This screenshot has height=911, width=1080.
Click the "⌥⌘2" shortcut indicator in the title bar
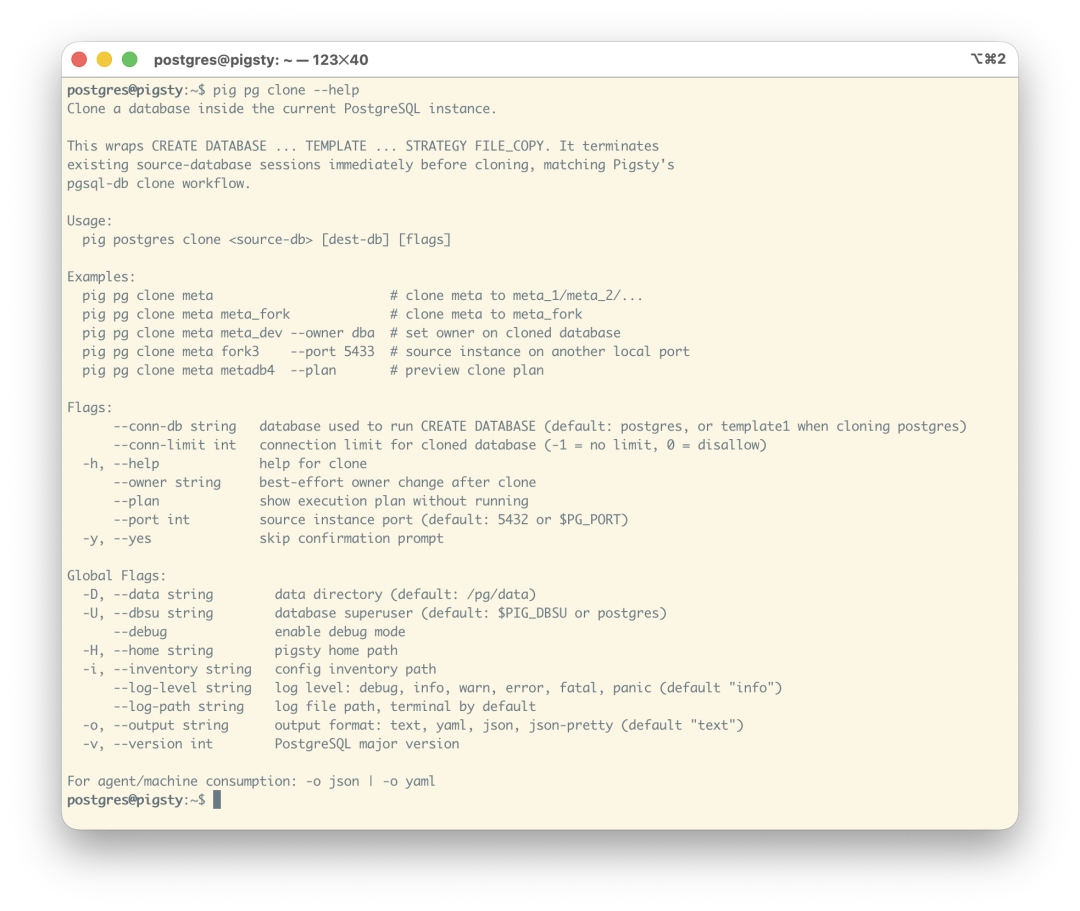tap(988, 59)
